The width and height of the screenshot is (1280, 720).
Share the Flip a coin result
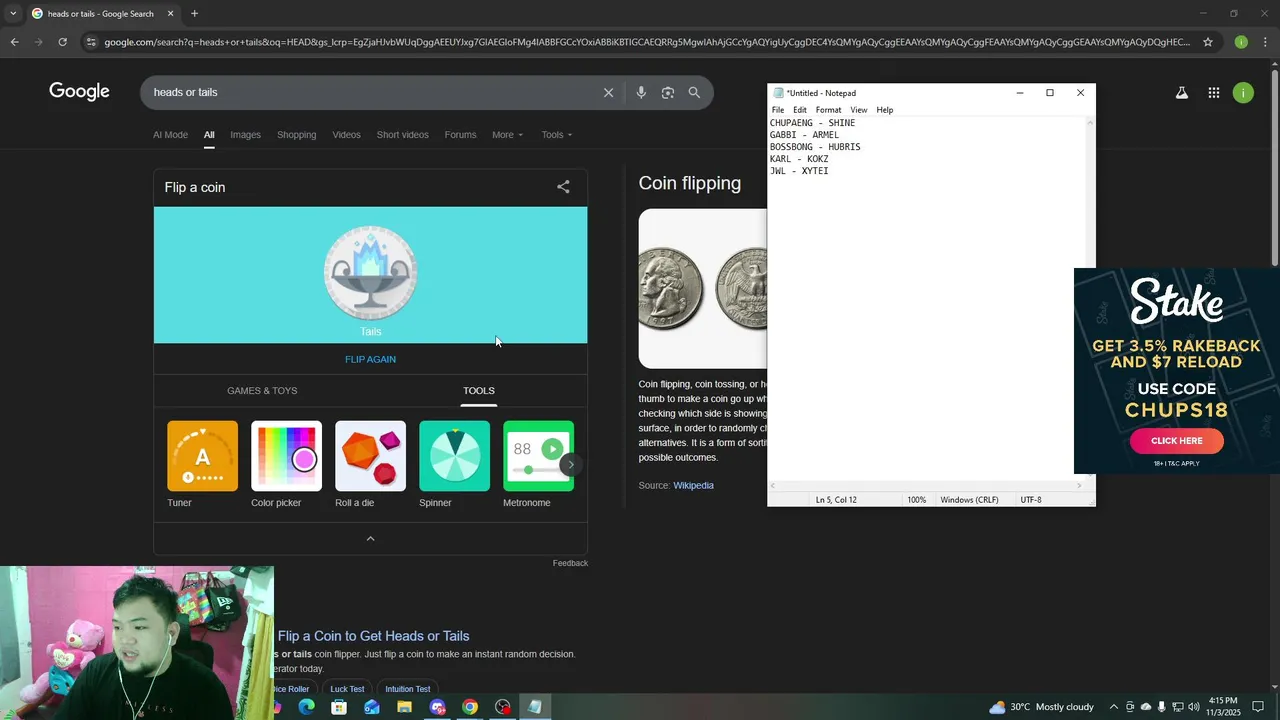(x=563, y=187)
